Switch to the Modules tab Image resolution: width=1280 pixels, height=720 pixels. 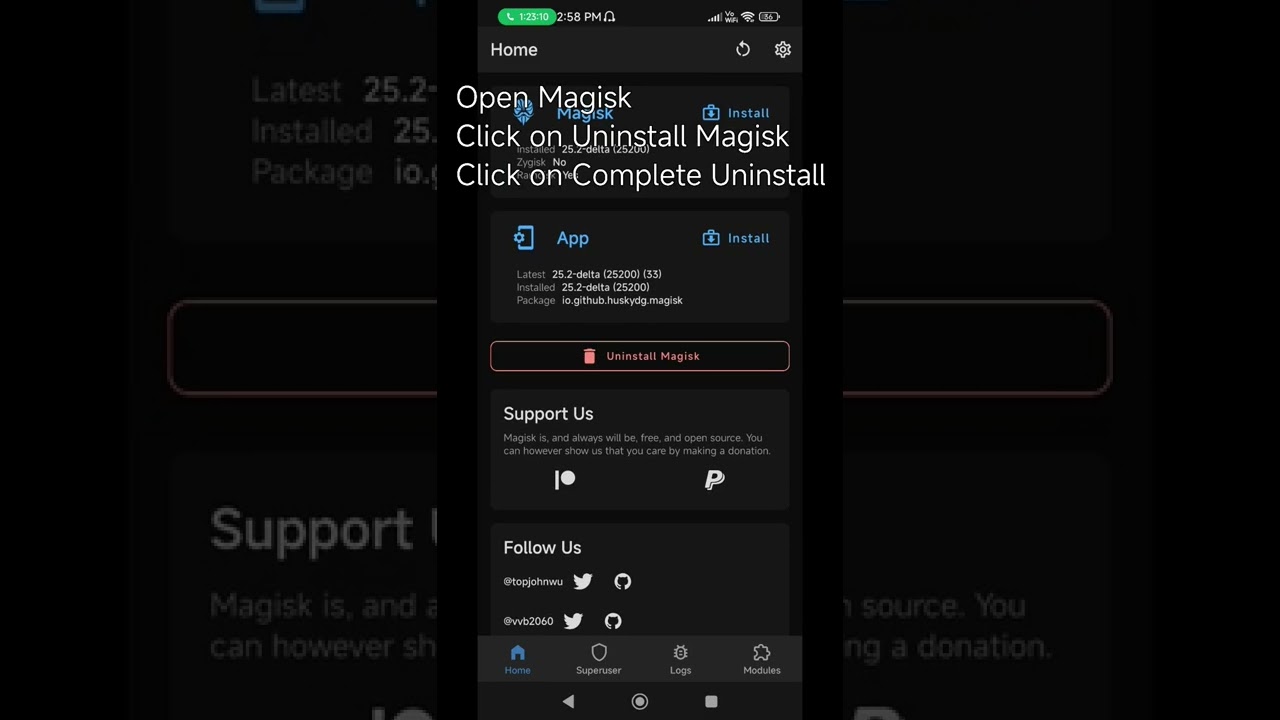click(762, 660)
